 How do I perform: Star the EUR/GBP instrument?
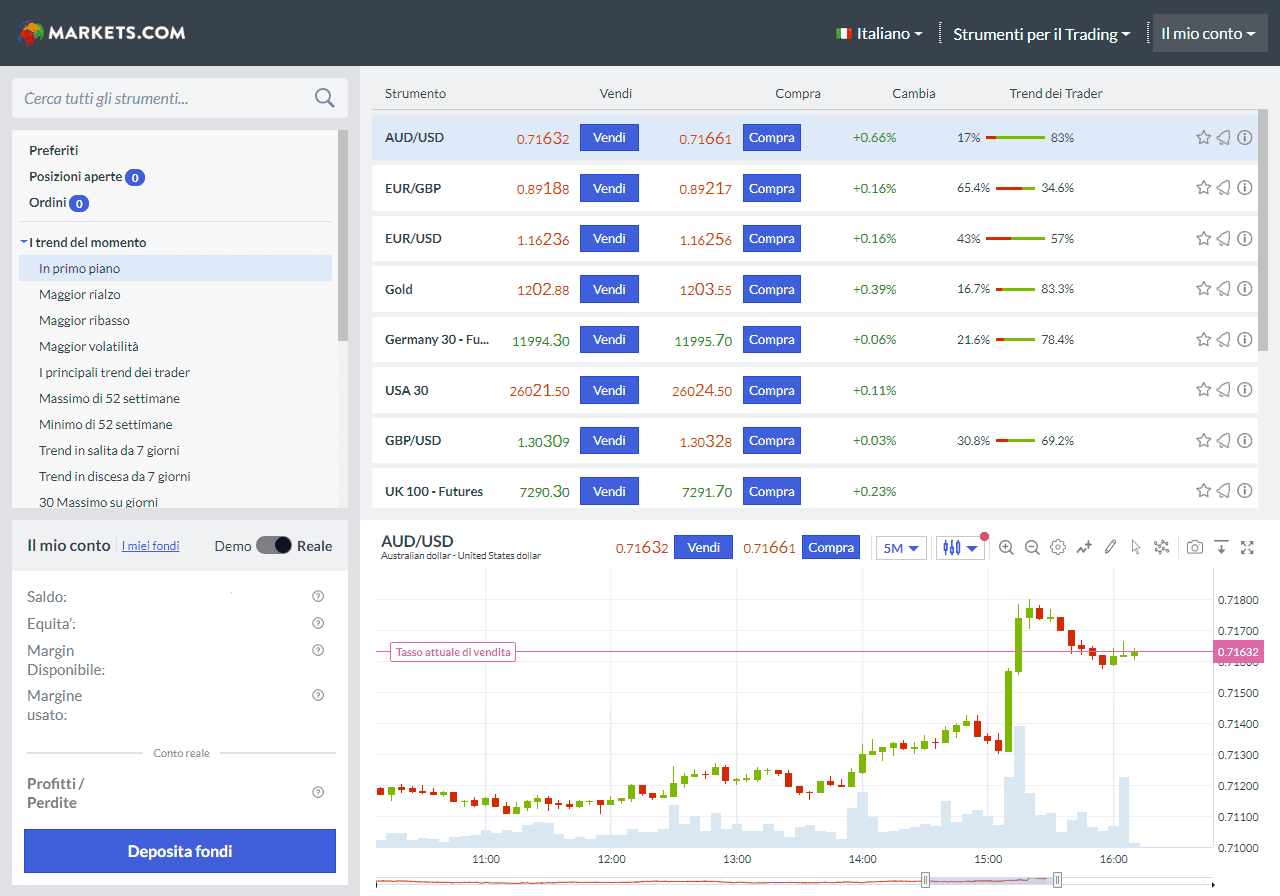coord(1203,188)
